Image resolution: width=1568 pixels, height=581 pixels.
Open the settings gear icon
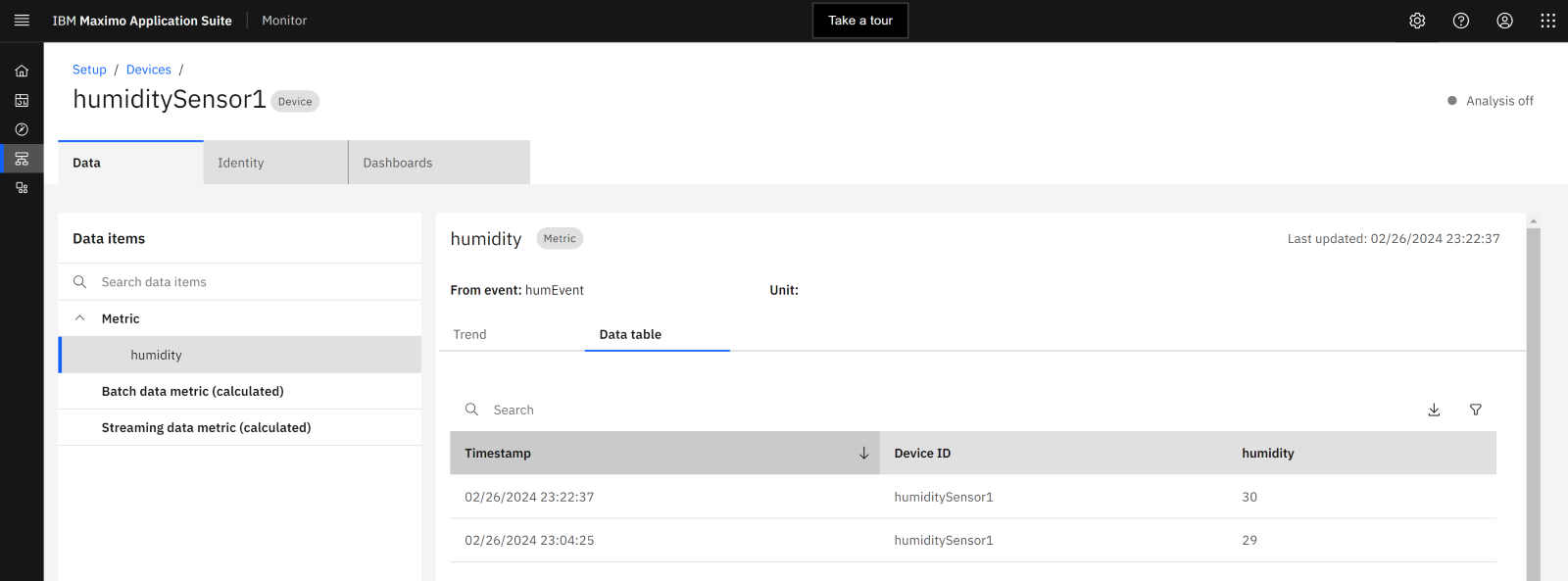(1417, 21)
